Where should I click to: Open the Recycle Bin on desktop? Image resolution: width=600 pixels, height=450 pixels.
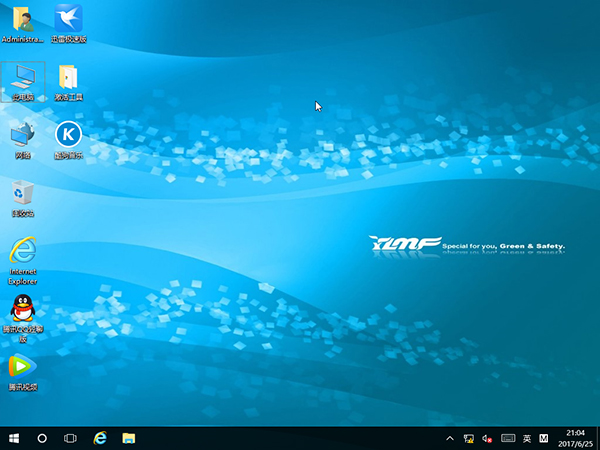[x=22, y=192]
